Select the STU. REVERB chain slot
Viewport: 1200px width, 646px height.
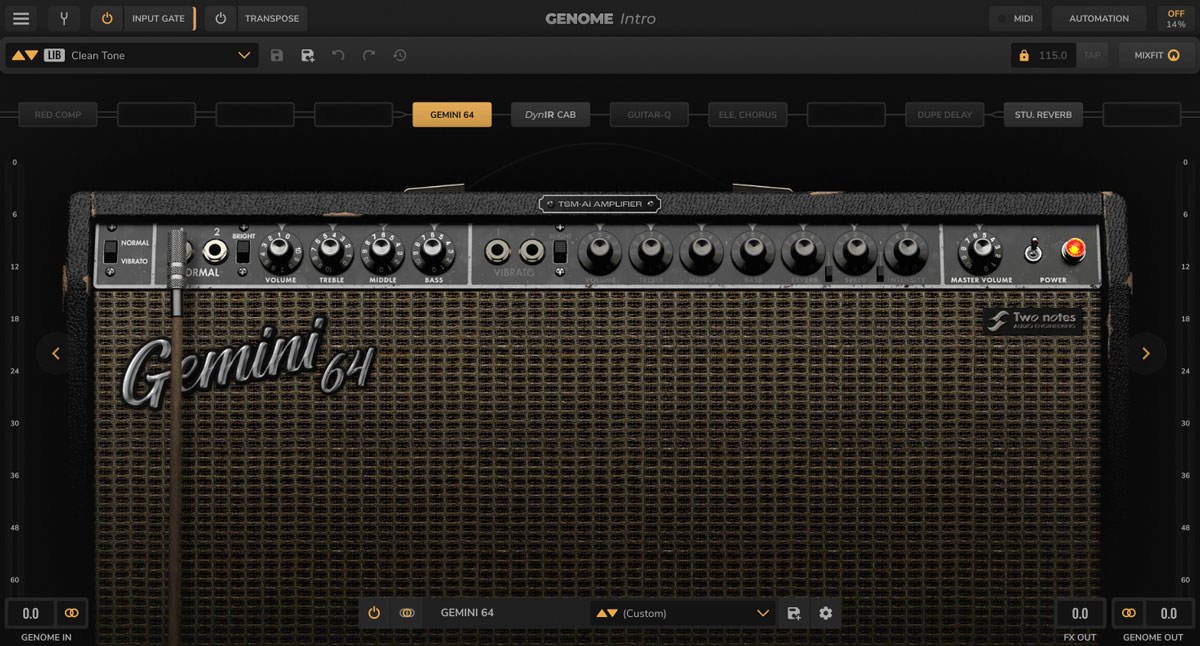click(1043, 115)
